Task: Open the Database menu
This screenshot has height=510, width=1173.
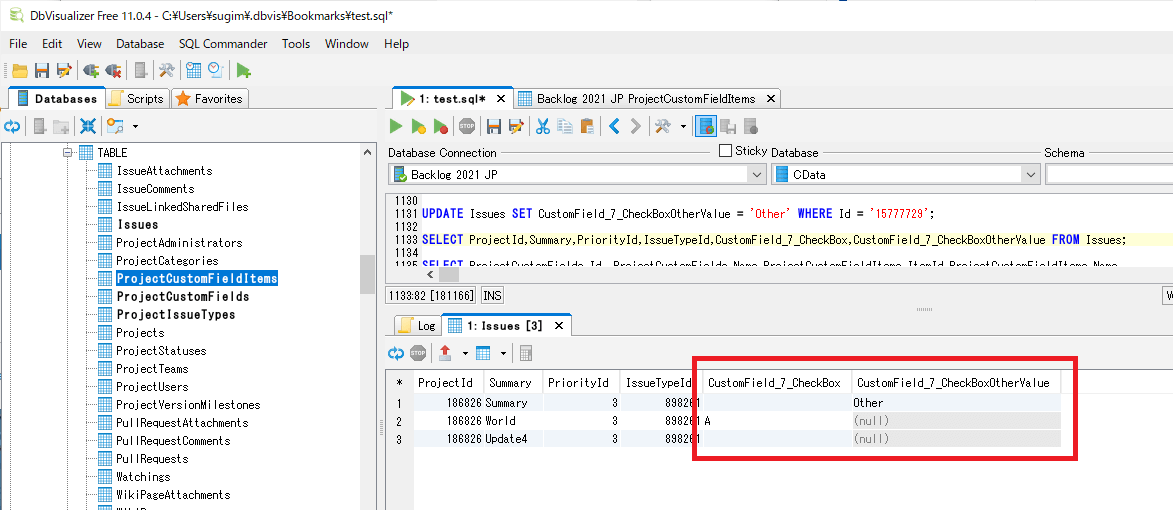Action: 140,43
